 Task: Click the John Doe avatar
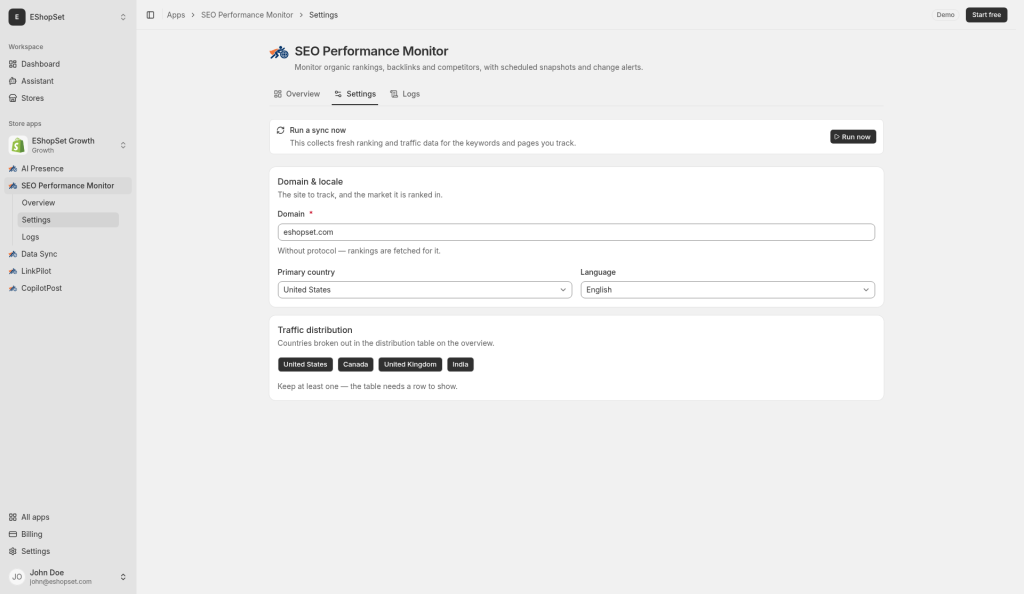point(17,576)
